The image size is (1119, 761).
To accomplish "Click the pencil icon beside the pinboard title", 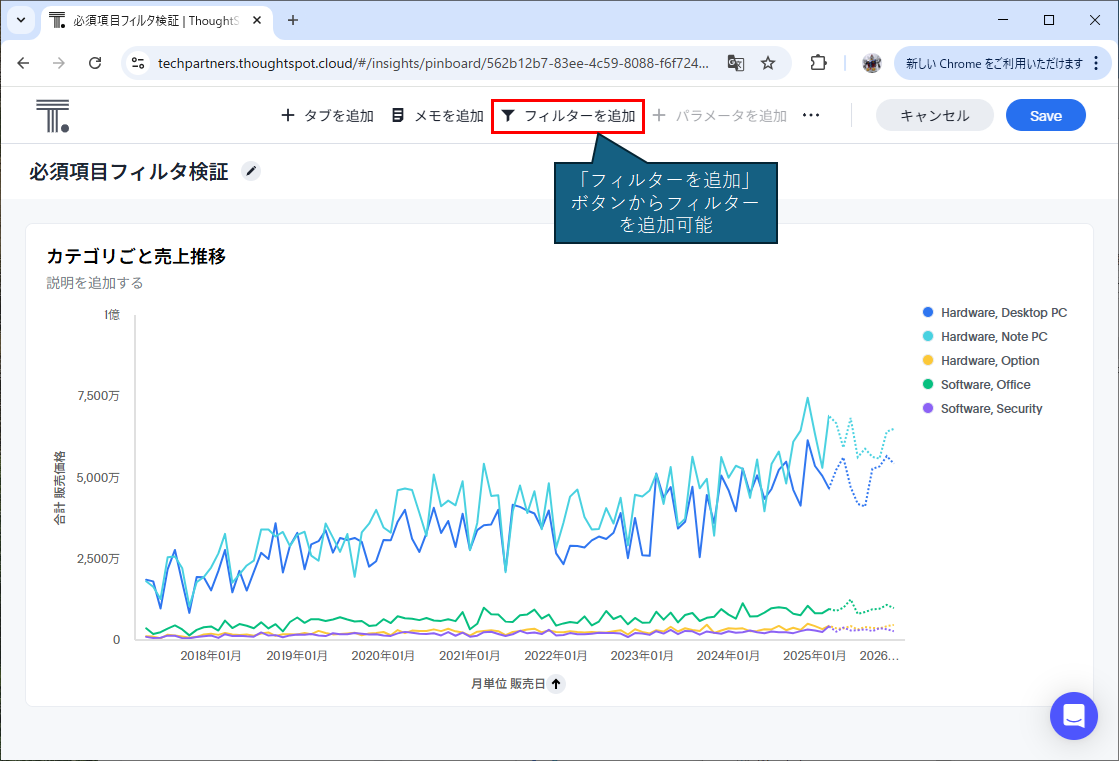I will (251, 172).
